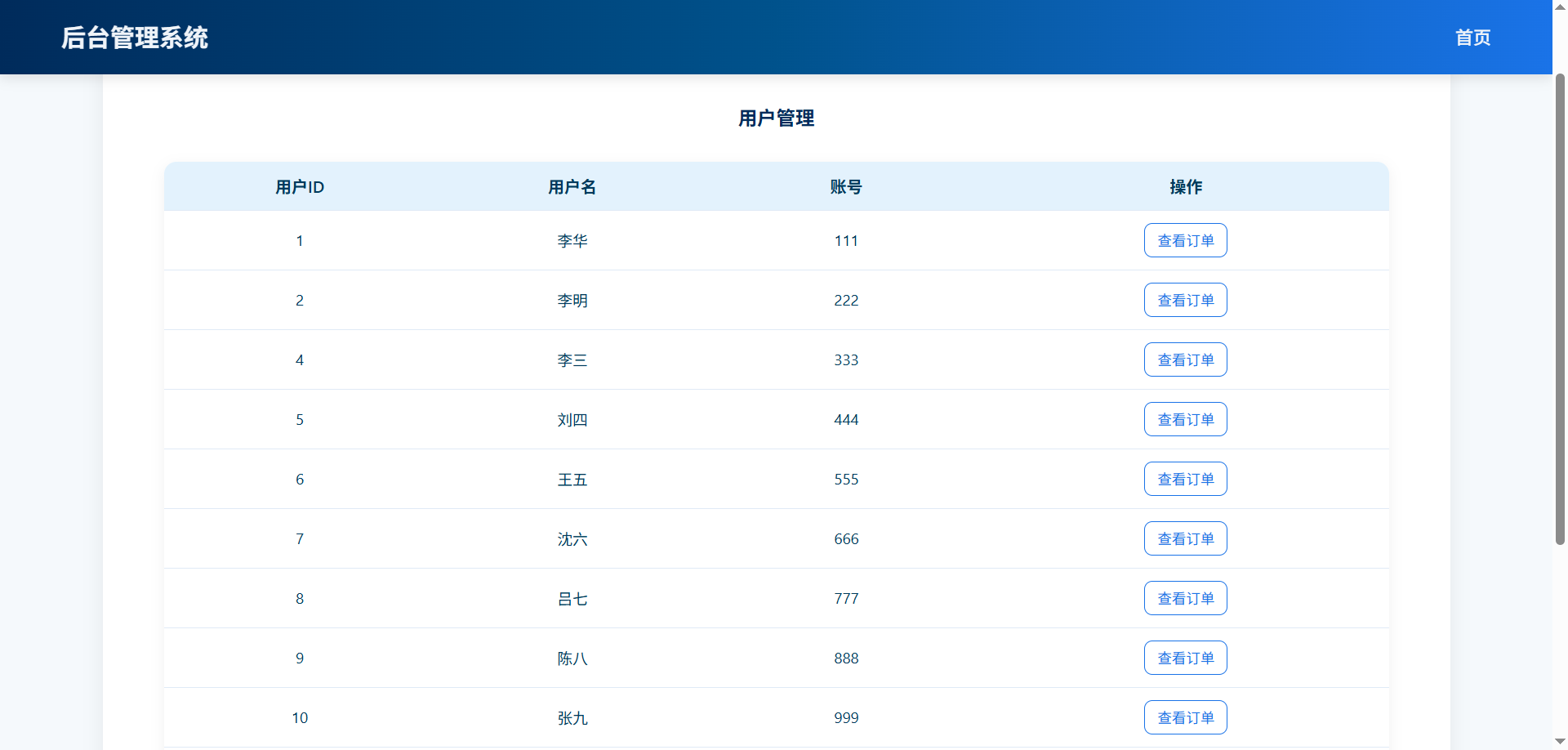1568x750 pixels.
Task: Click the user name 李明
Action: point(572,301)
